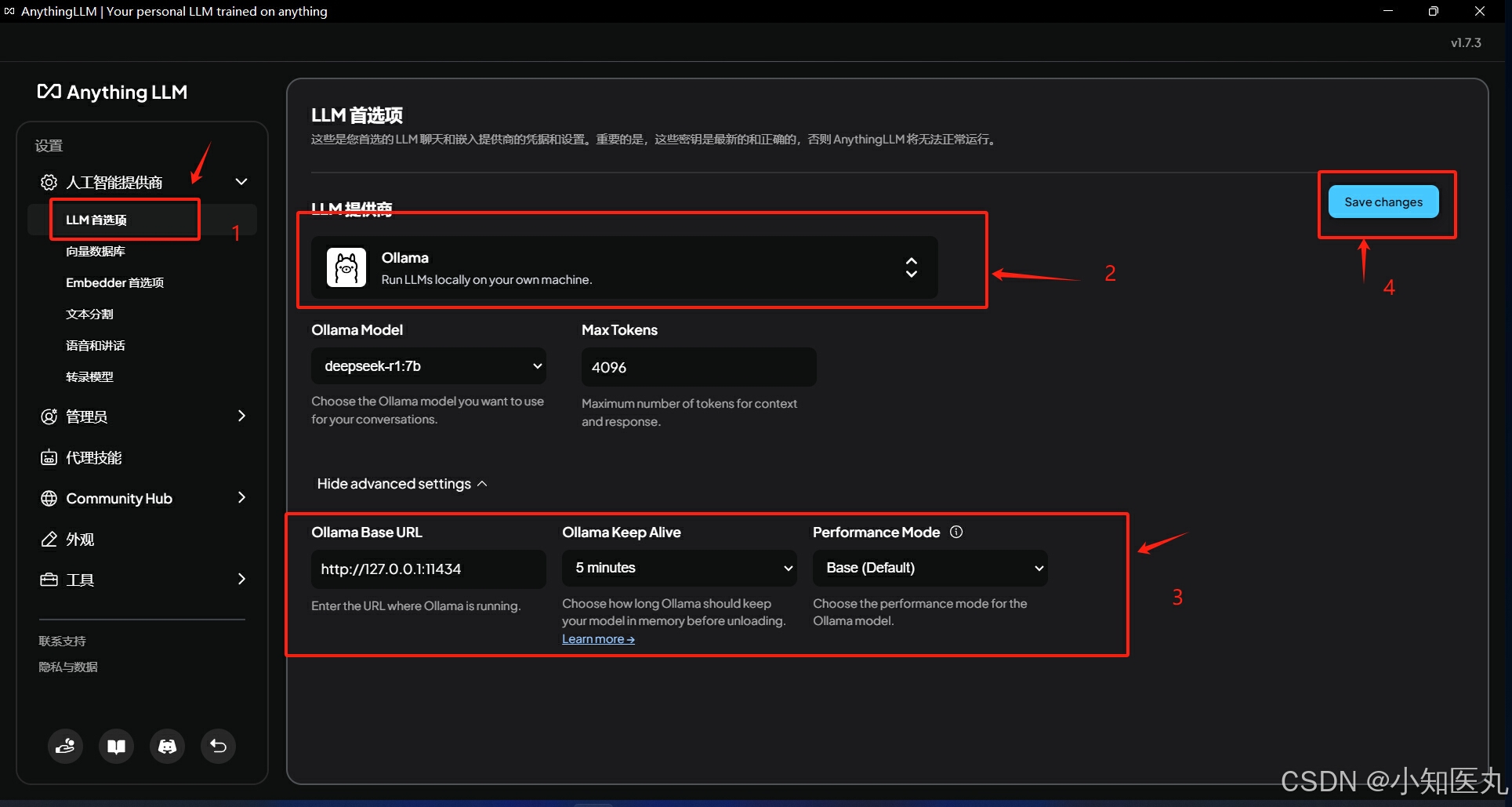Click the documentation book icon

pyautogui.click(x=116, y=746)
